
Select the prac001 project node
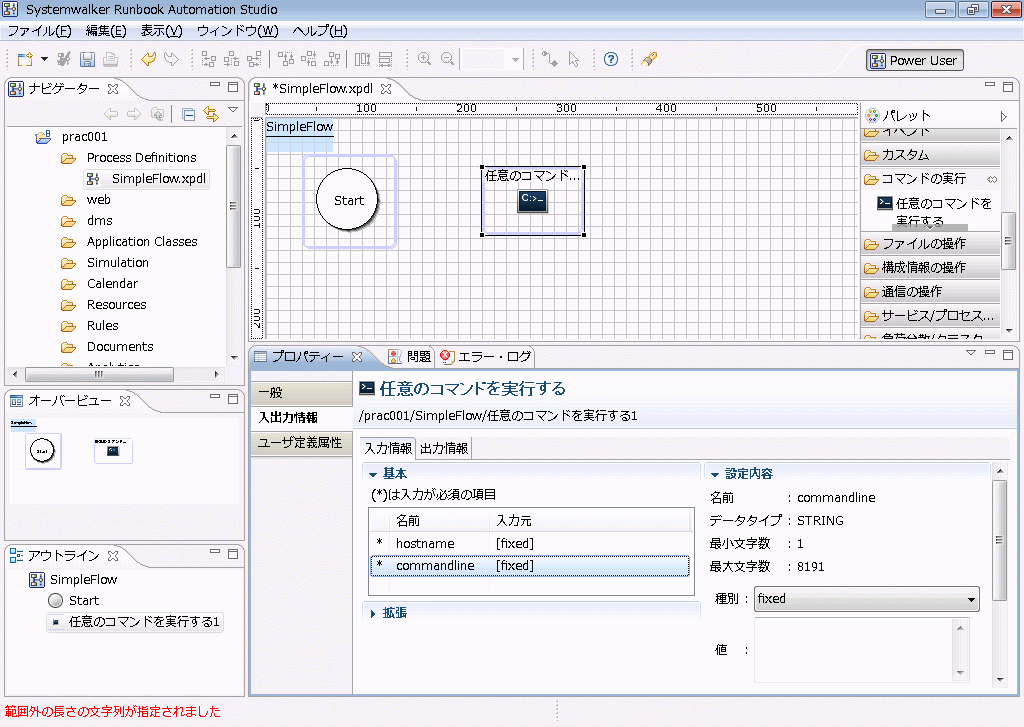pyautogui.click(x=84, y=137)
